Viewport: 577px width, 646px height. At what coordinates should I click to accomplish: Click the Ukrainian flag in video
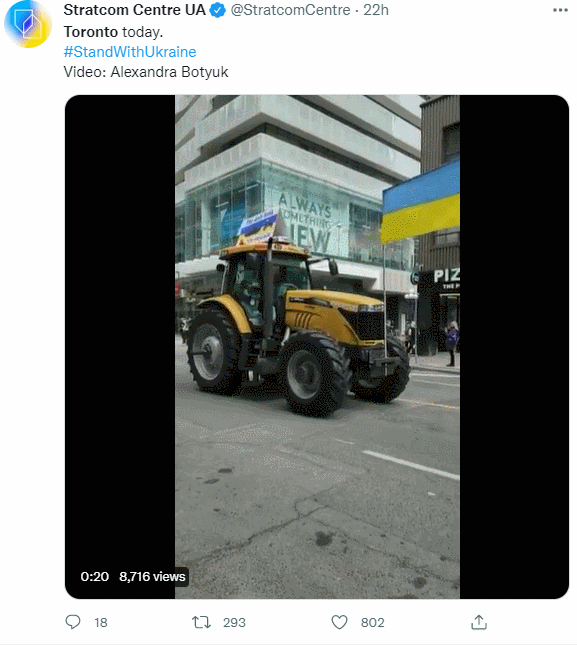(x=420, y=202)
